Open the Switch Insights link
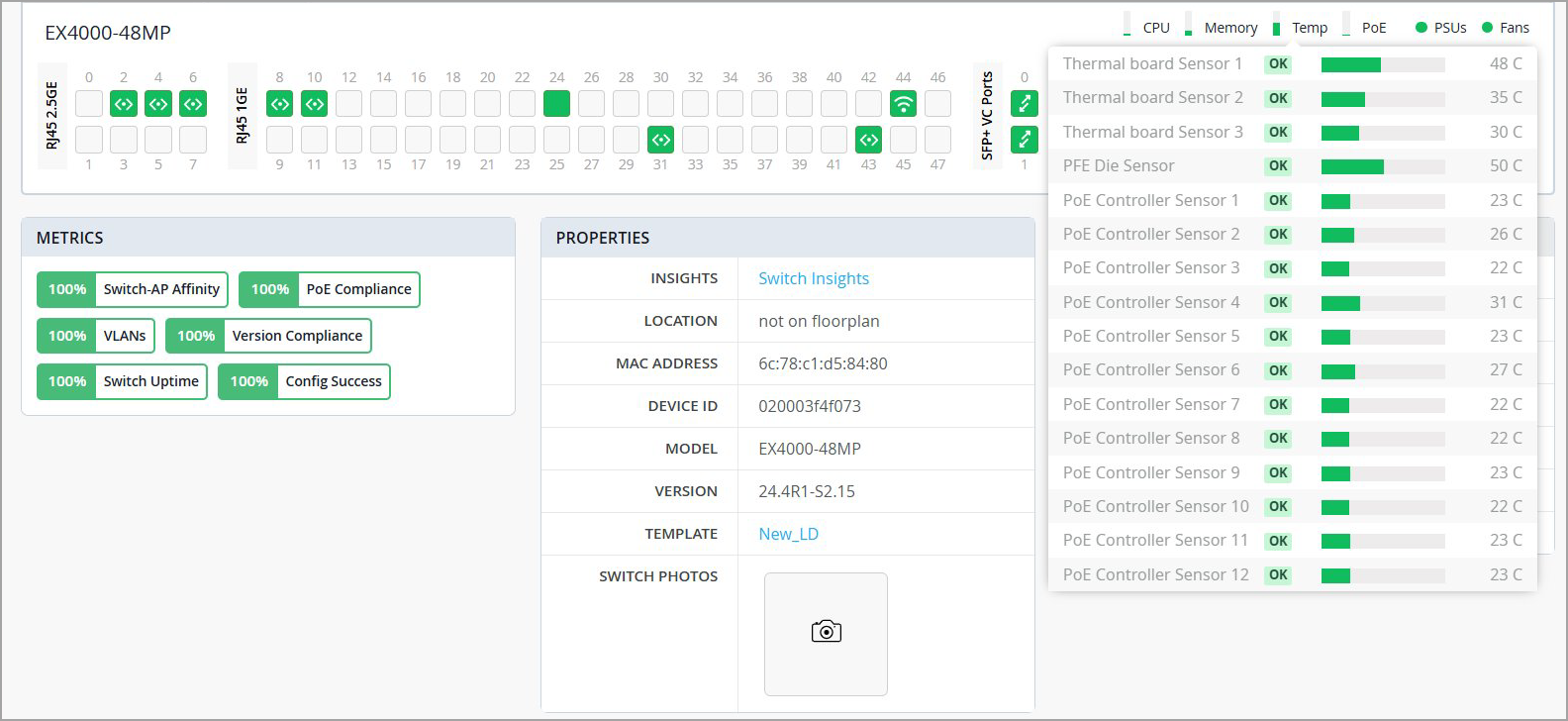1568x721 pixels. 814,278
